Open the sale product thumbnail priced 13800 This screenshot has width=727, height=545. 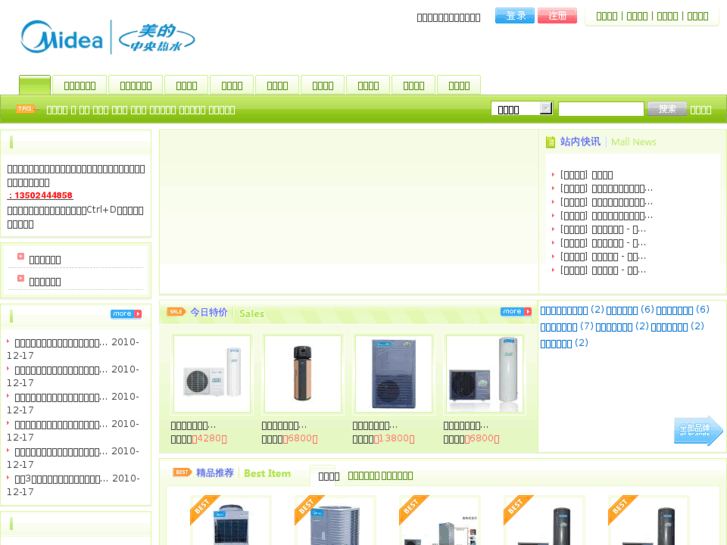(x=394, y=373)
